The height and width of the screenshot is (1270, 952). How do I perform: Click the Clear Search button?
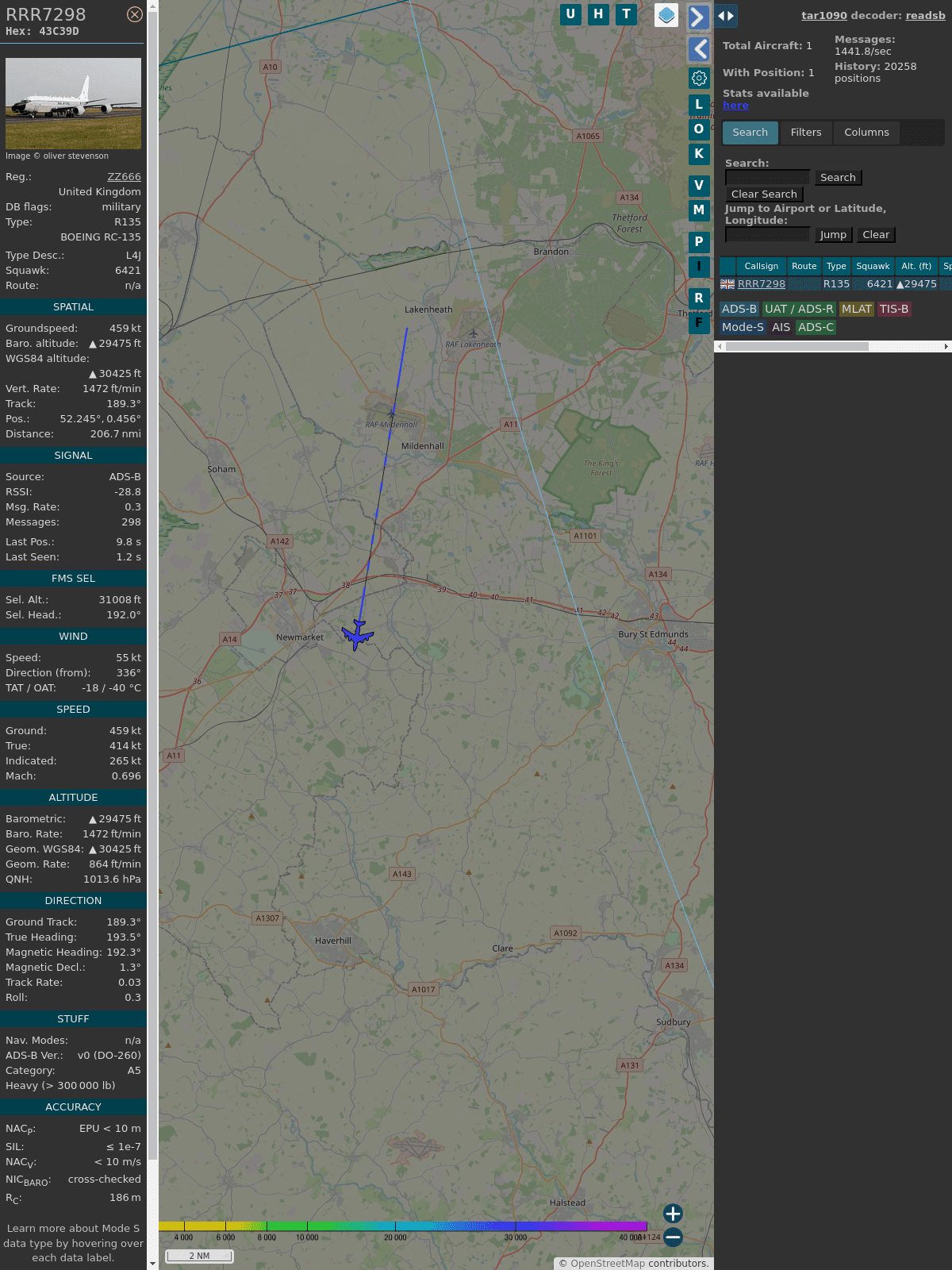764,194
